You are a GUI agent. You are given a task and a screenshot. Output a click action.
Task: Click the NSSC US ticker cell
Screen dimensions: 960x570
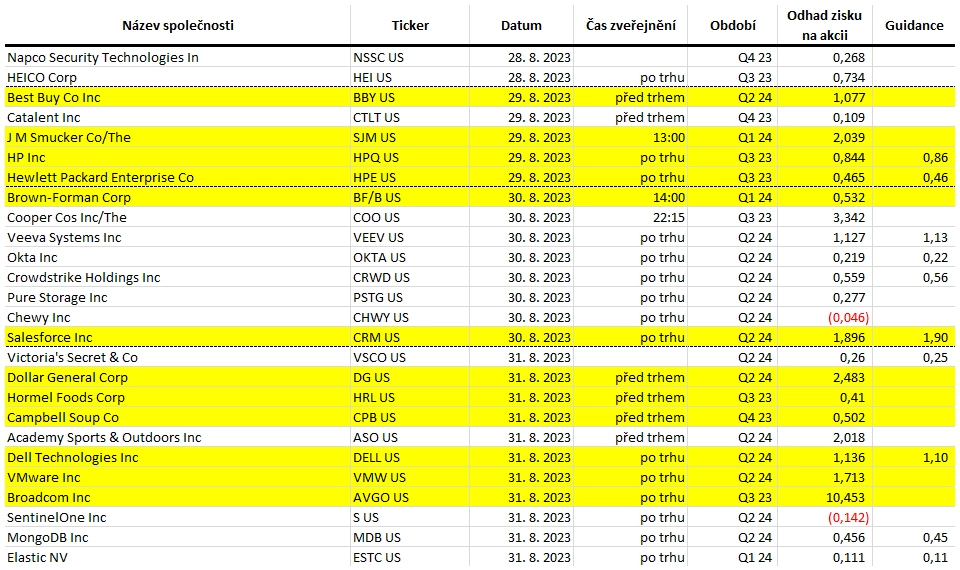[x=410, y=58]
